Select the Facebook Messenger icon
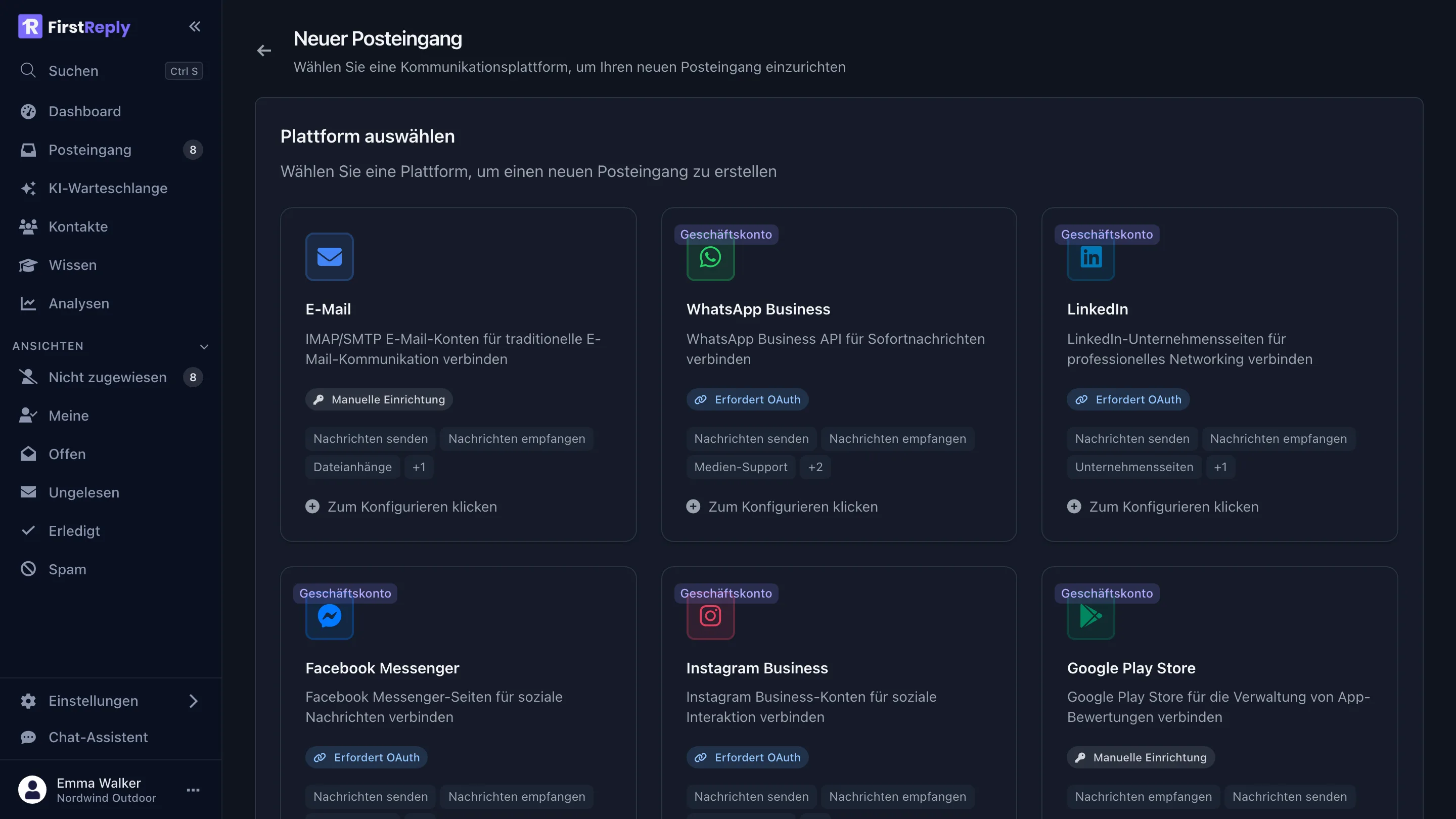 (x=330, y=616)
